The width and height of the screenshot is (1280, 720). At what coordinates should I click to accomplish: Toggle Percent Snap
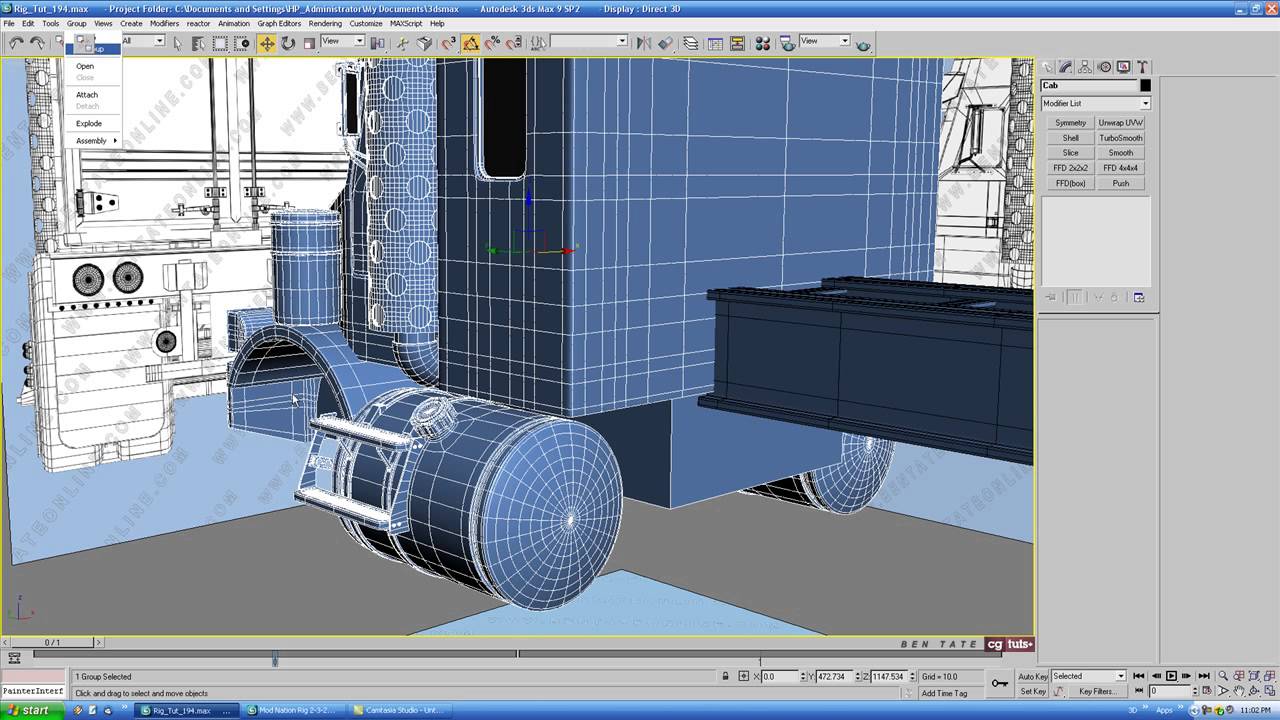pyautogui.click(x=492, y=43)
